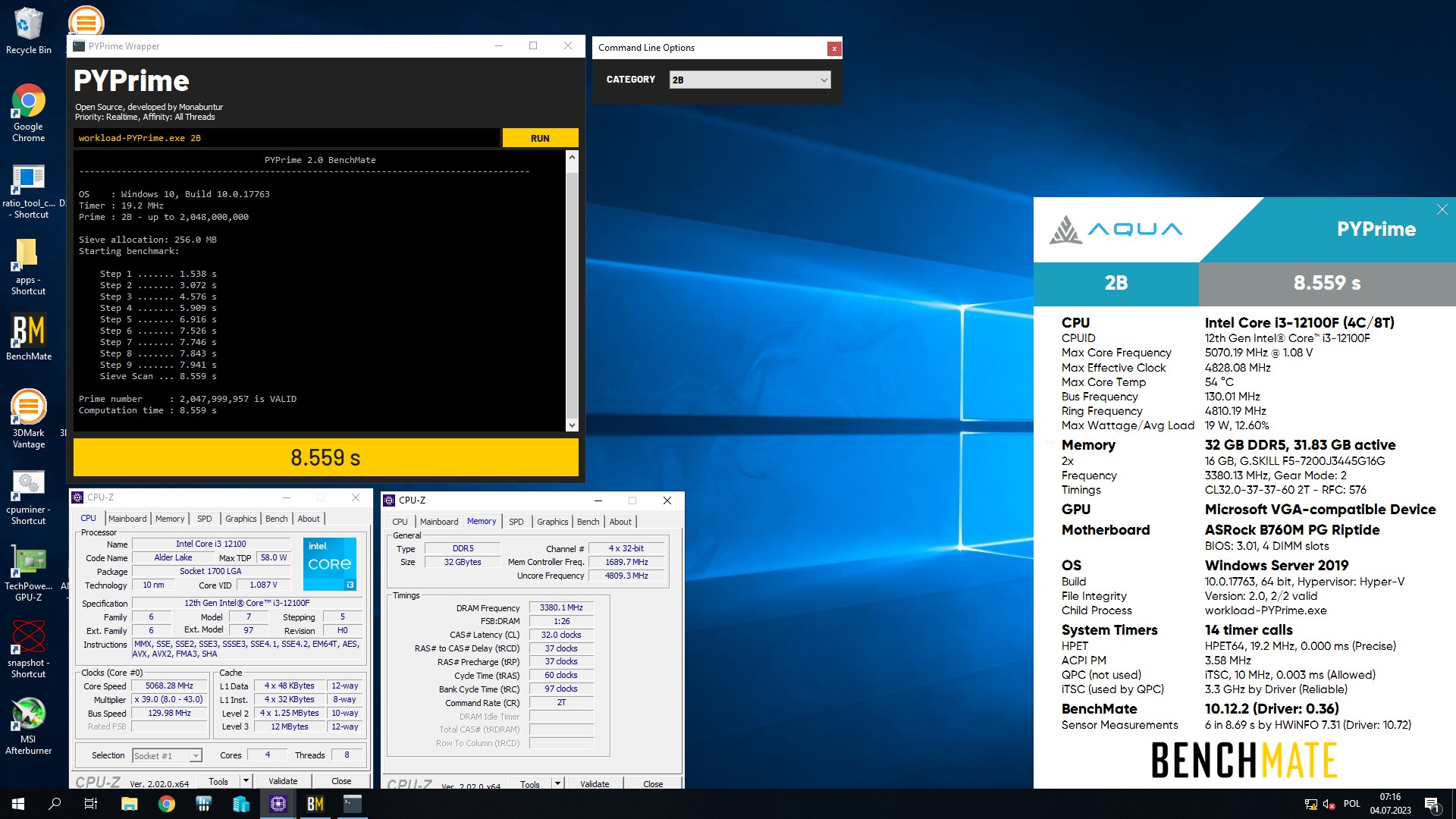This screenshot has height=819, width=1456.
Task: Switch to BenchMate taskbar button
Action: click(315, 804)
